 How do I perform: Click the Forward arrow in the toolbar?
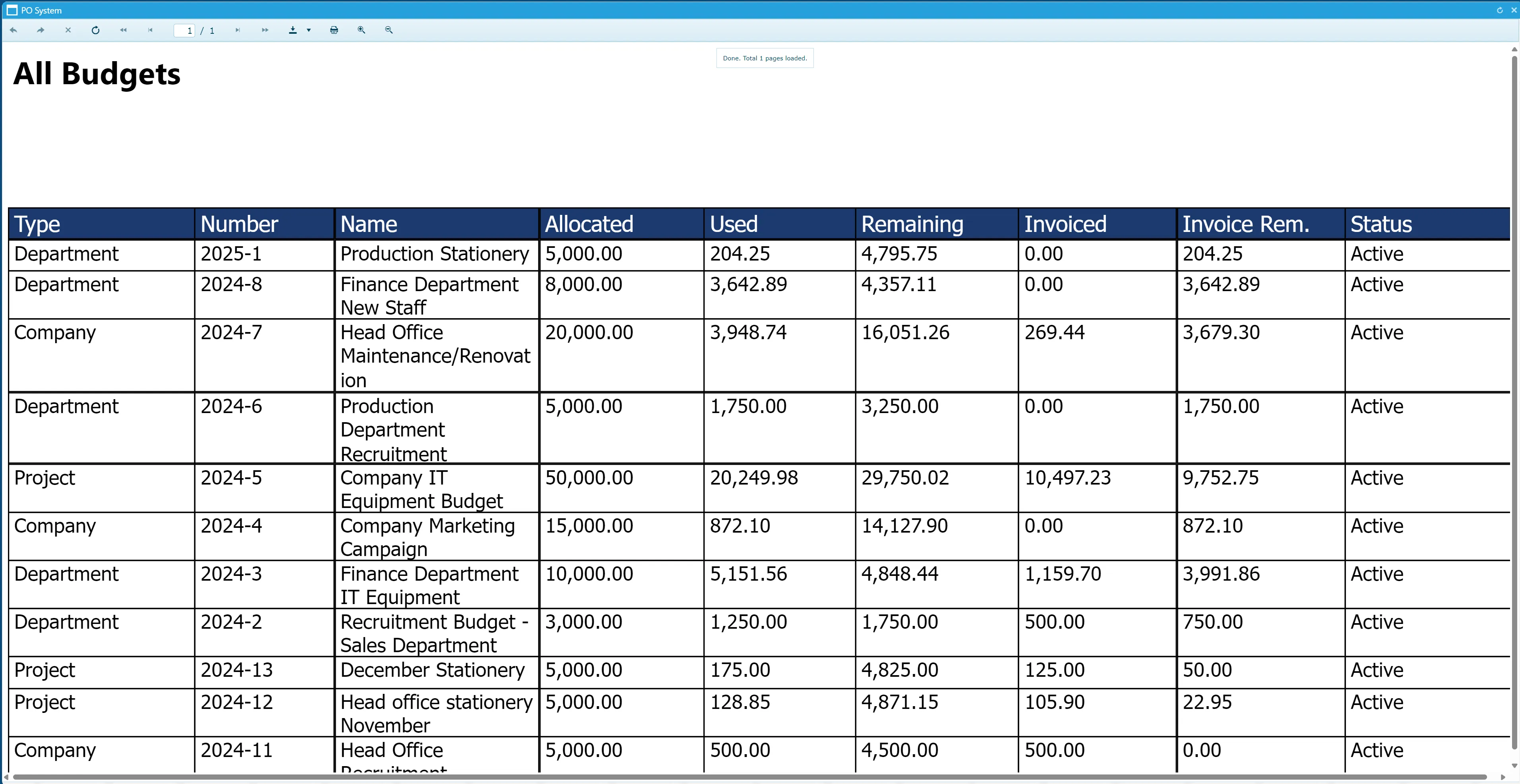click(x=41, y=30)
